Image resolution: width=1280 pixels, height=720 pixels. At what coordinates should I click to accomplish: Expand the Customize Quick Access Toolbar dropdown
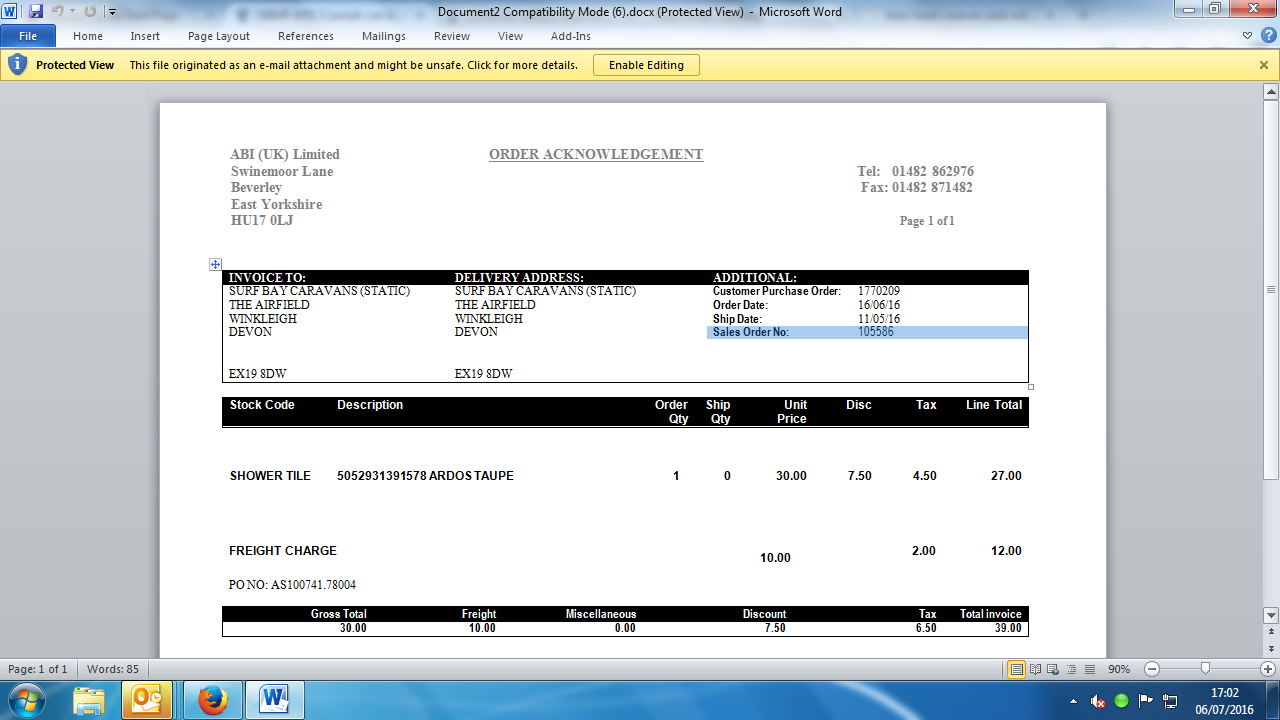[x=112, y=12]
